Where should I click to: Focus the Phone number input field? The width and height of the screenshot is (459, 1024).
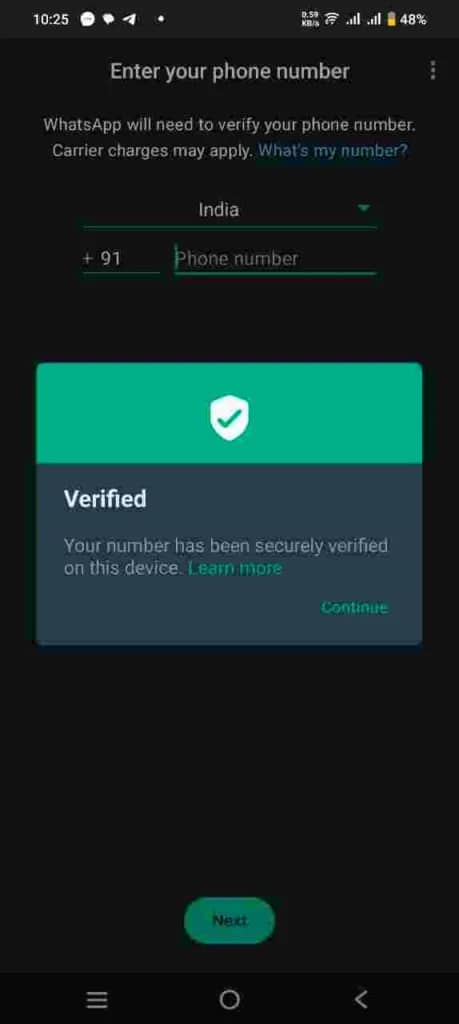click(275, 259)
